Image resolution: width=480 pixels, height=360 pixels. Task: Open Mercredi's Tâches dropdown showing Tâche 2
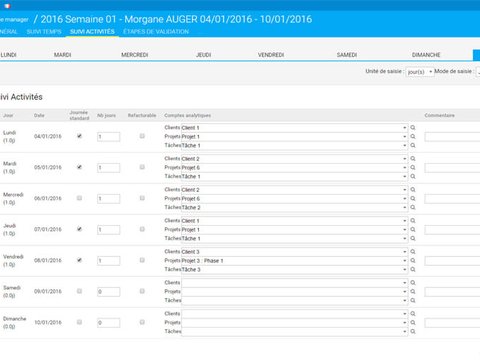[x=294, y=208]
